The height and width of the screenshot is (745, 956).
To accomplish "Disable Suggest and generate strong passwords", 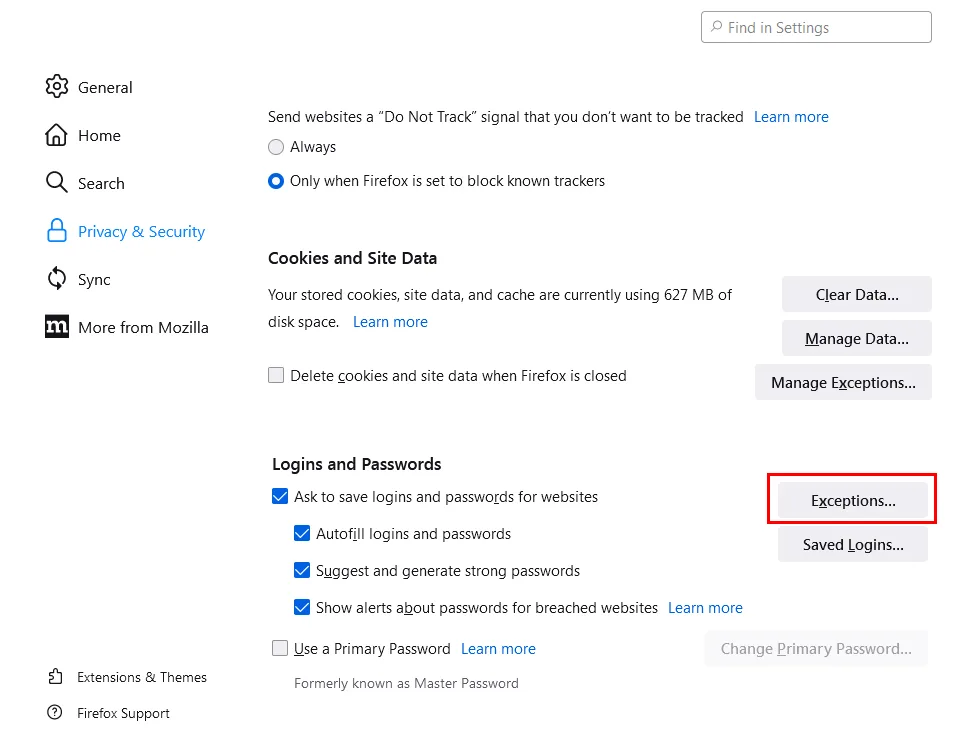I will point(302,571).
